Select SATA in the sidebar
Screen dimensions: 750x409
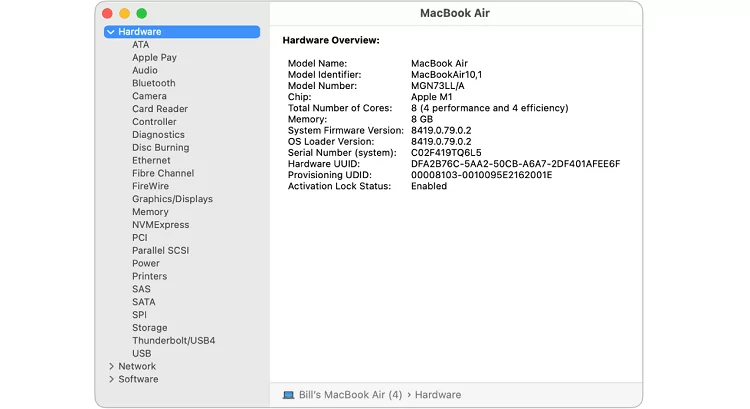[x=143, y=302]
